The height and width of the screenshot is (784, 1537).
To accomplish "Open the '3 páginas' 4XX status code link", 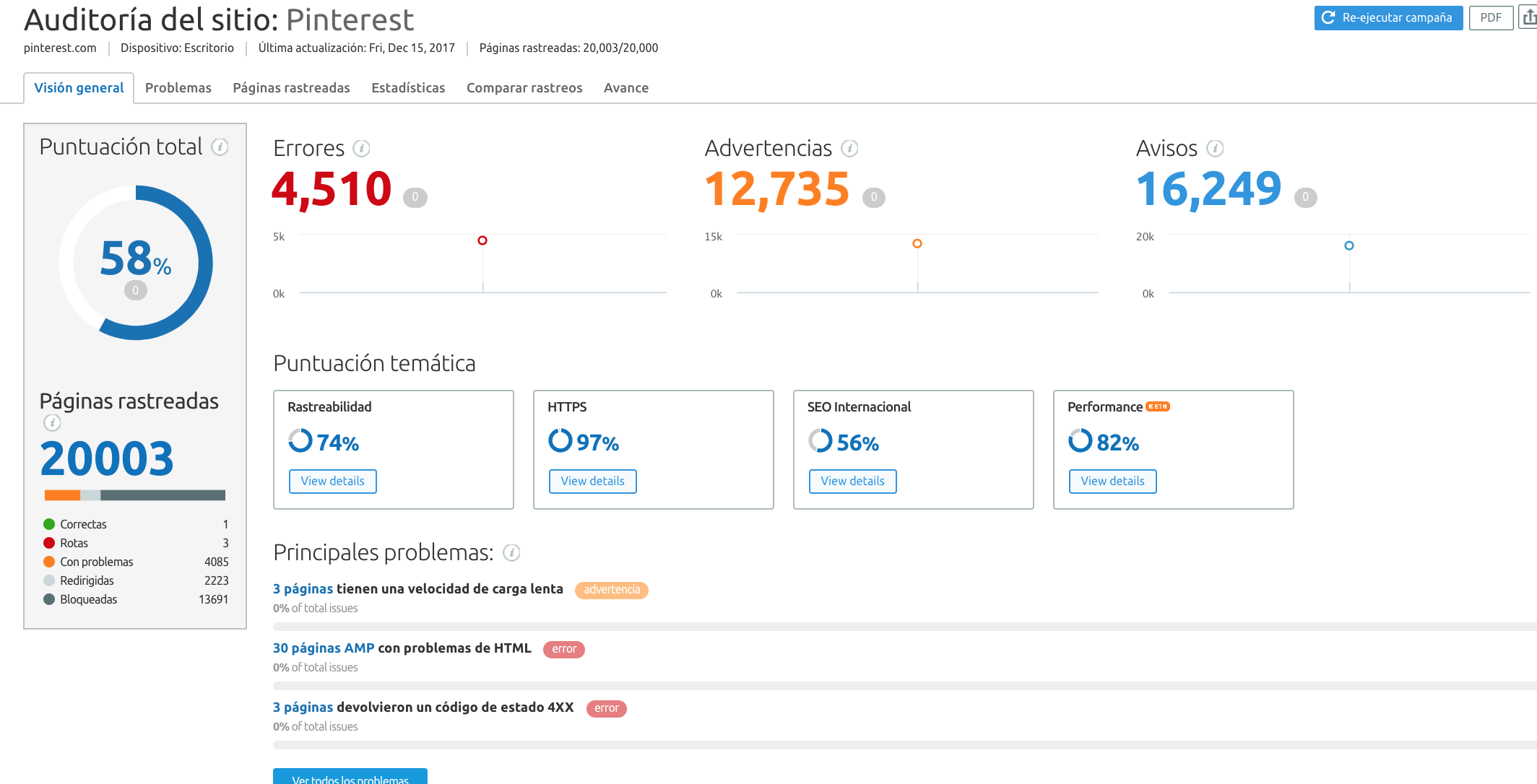I will pyautogui.click(x=303, y=707).
